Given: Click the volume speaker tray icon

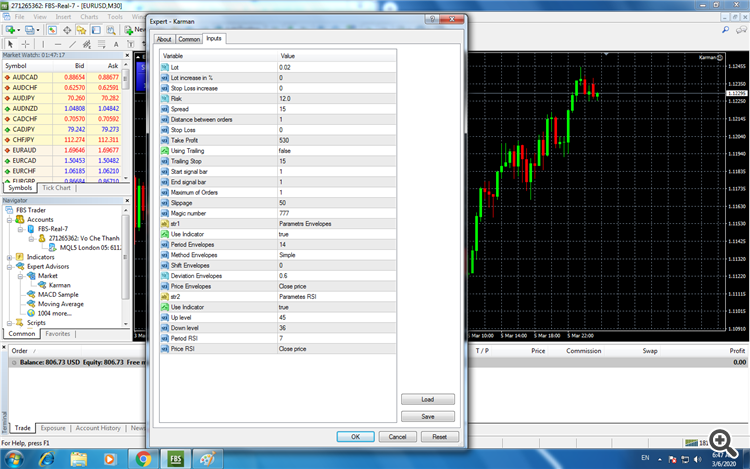Looking at the screenshot, I should (x=697, y=459).
